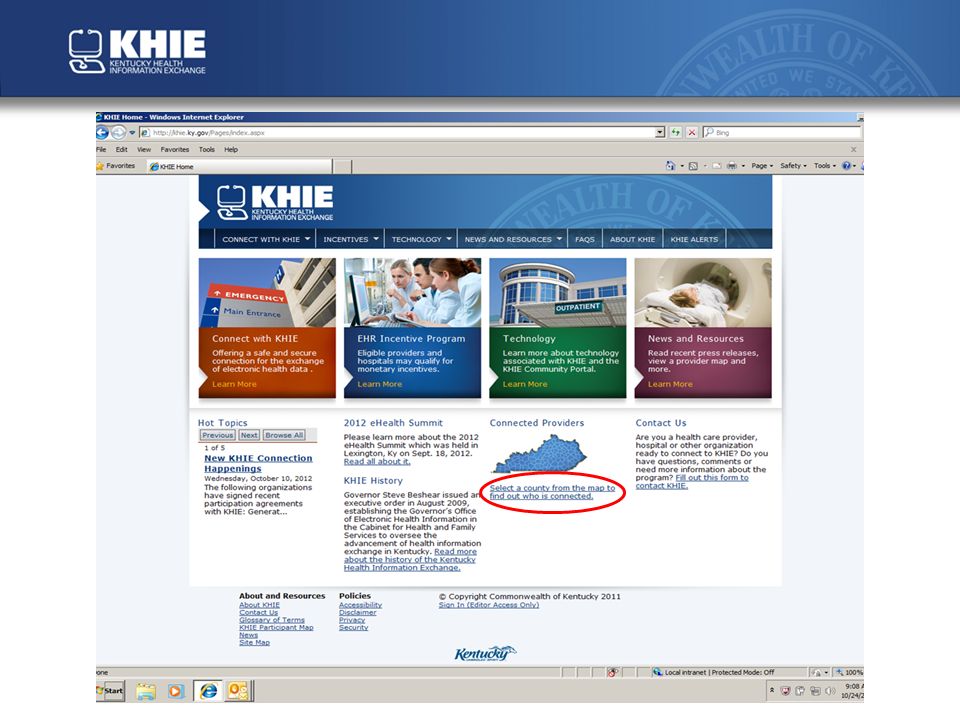Open the Tools menu in menu bar
This screenshot has height=720, width=960.
click(x=206, y=149)
